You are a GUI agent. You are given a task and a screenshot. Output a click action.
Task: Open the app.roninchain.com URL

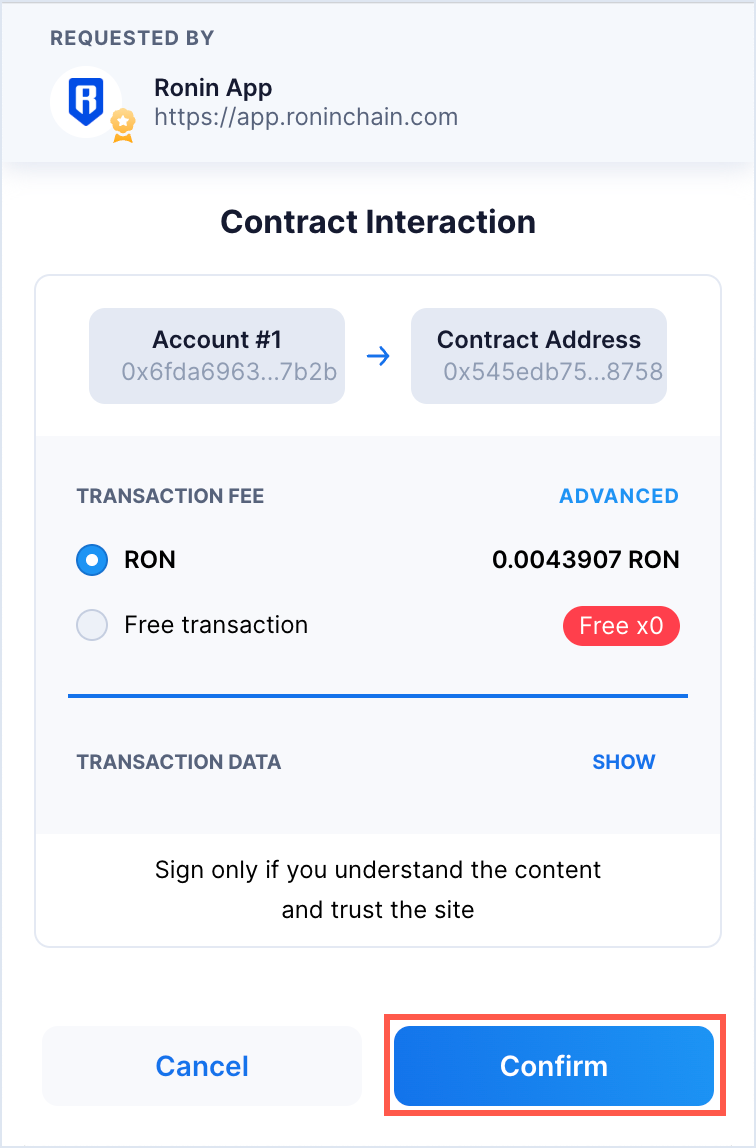(x=306, y=117)
